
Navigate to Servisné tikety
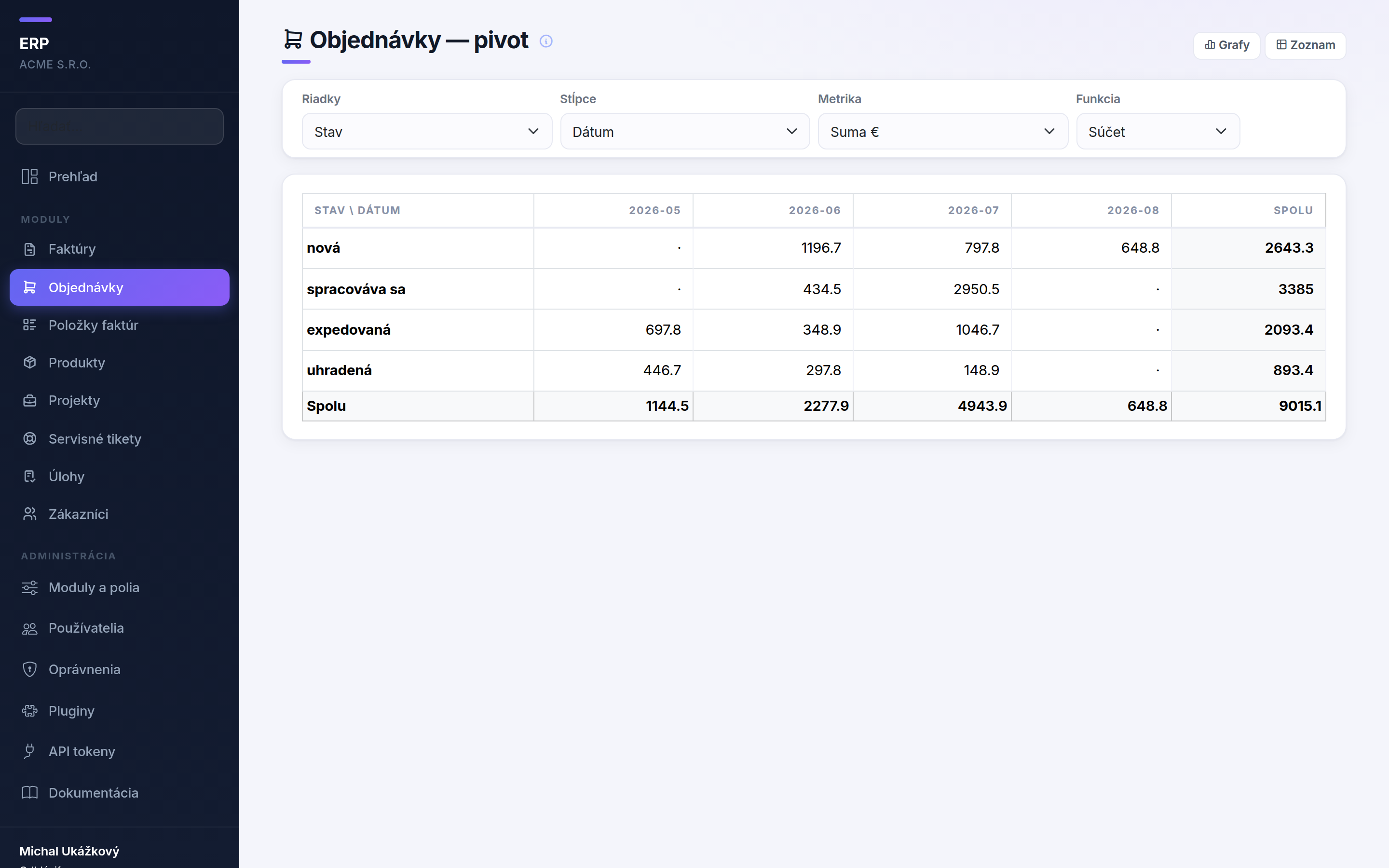tap(120, 439)
